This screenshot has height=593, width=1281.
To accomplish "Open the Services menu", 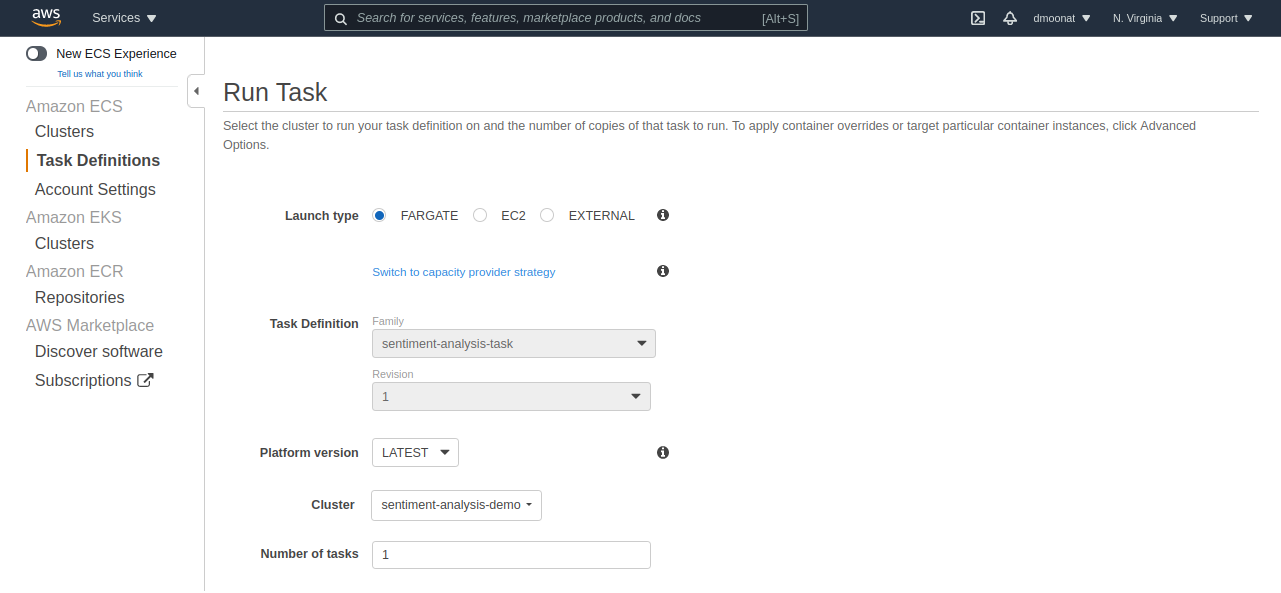I will [x=124, y=18].
